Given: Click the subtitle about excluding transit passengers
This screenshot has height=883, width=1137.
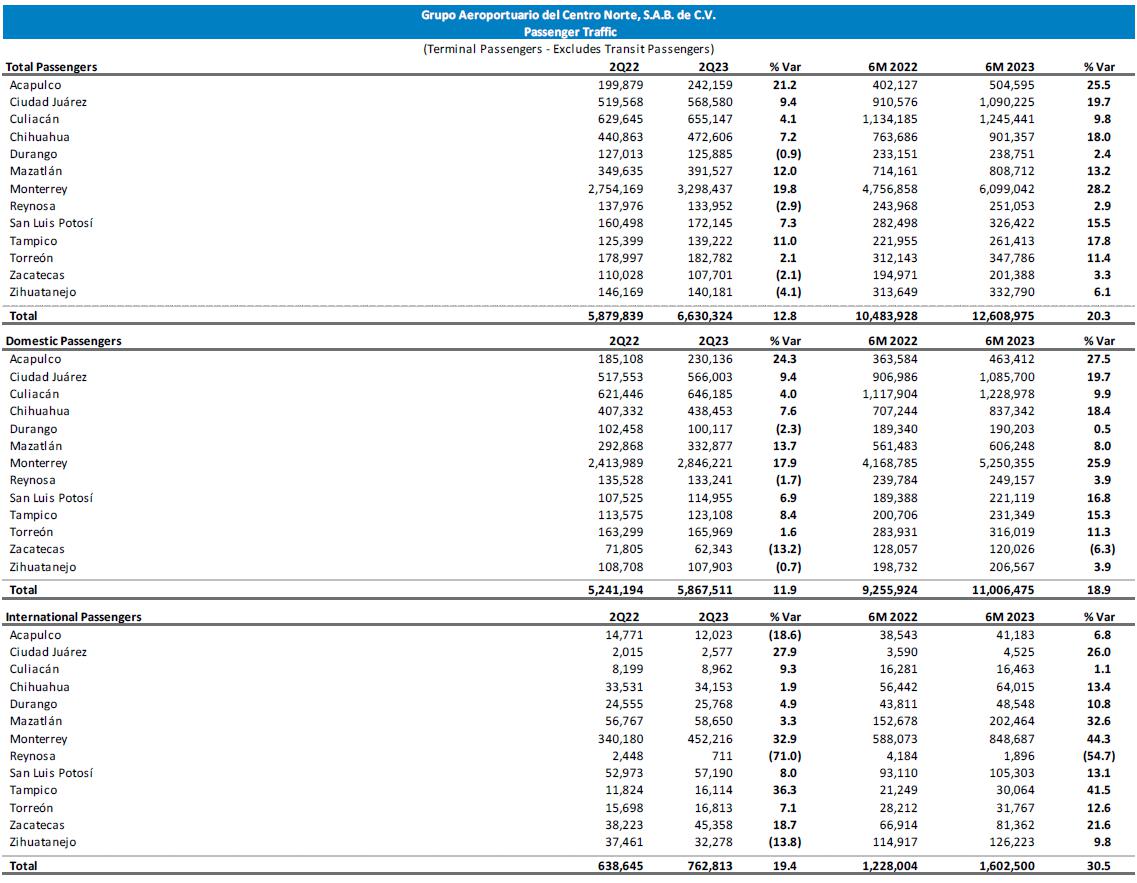Looking at the screenshot, I should pos(568,49).
